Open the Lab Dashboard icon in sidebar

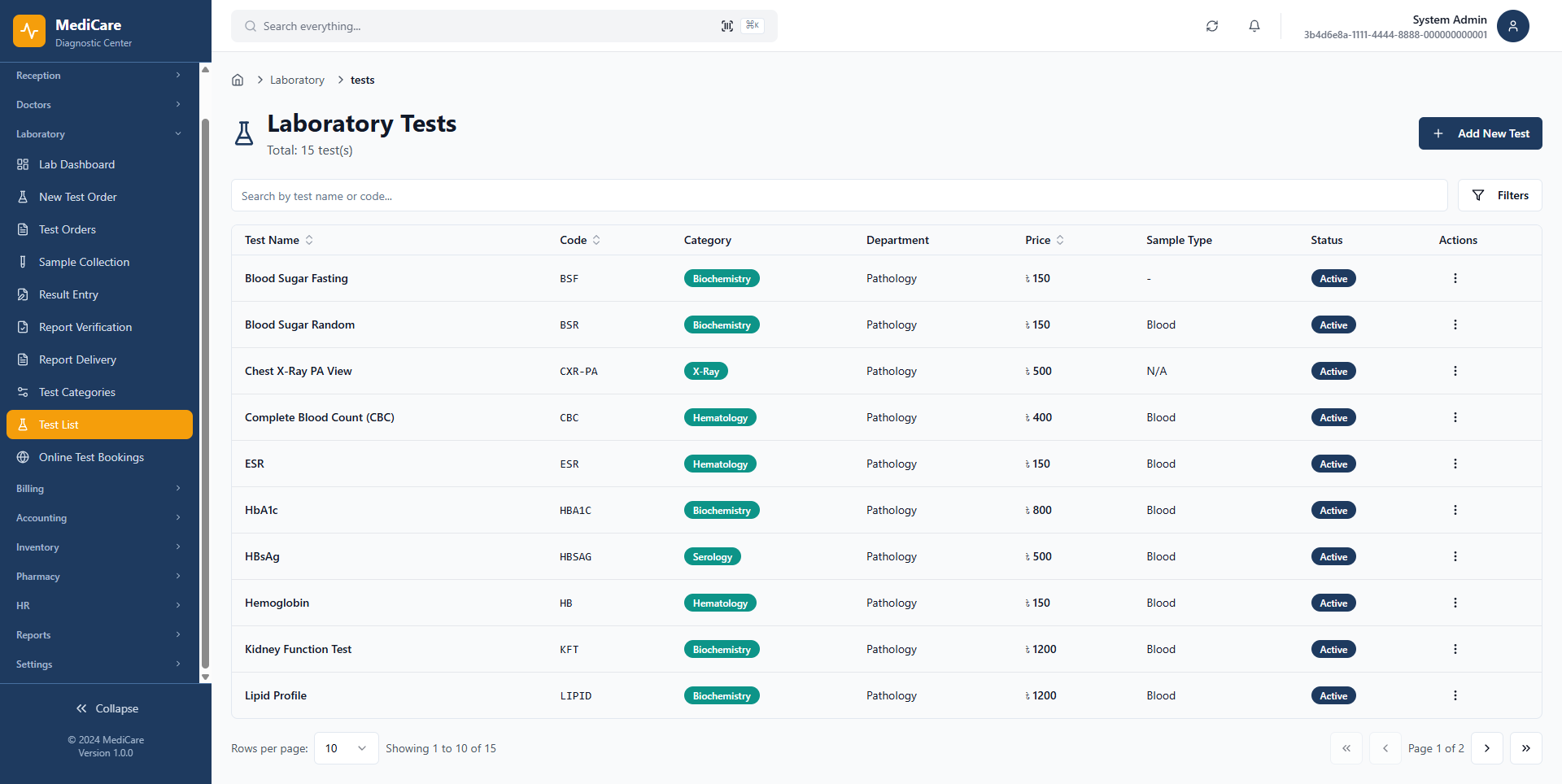[x=23, y=164]
